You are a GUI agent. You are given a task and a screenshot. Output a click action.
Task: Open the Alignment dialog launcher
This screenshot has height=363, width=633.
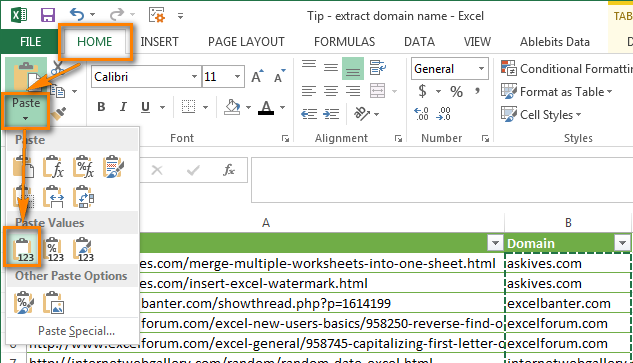click(398, 139)
